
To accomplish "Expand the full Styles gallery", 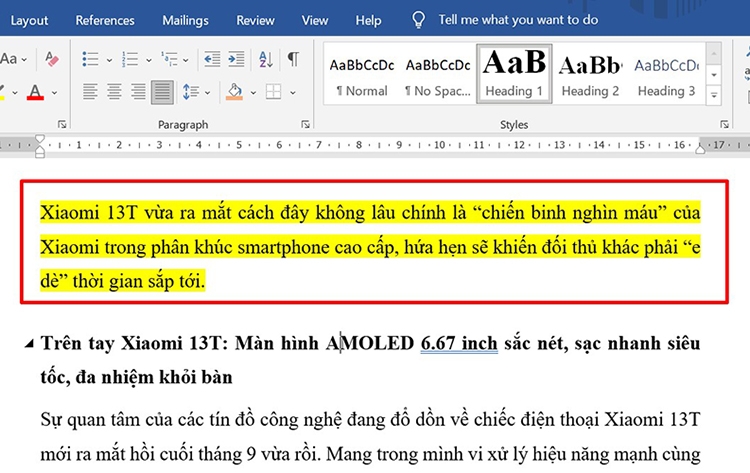I will click(714, 95).
